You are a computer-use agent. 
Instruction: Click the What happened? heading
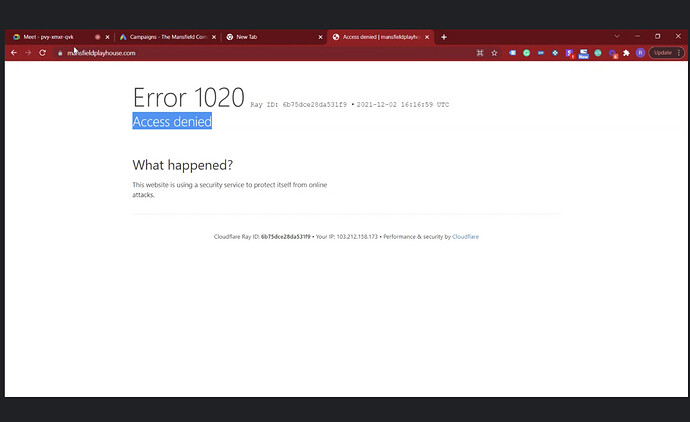pyautogui.click(x=183, y=165)
